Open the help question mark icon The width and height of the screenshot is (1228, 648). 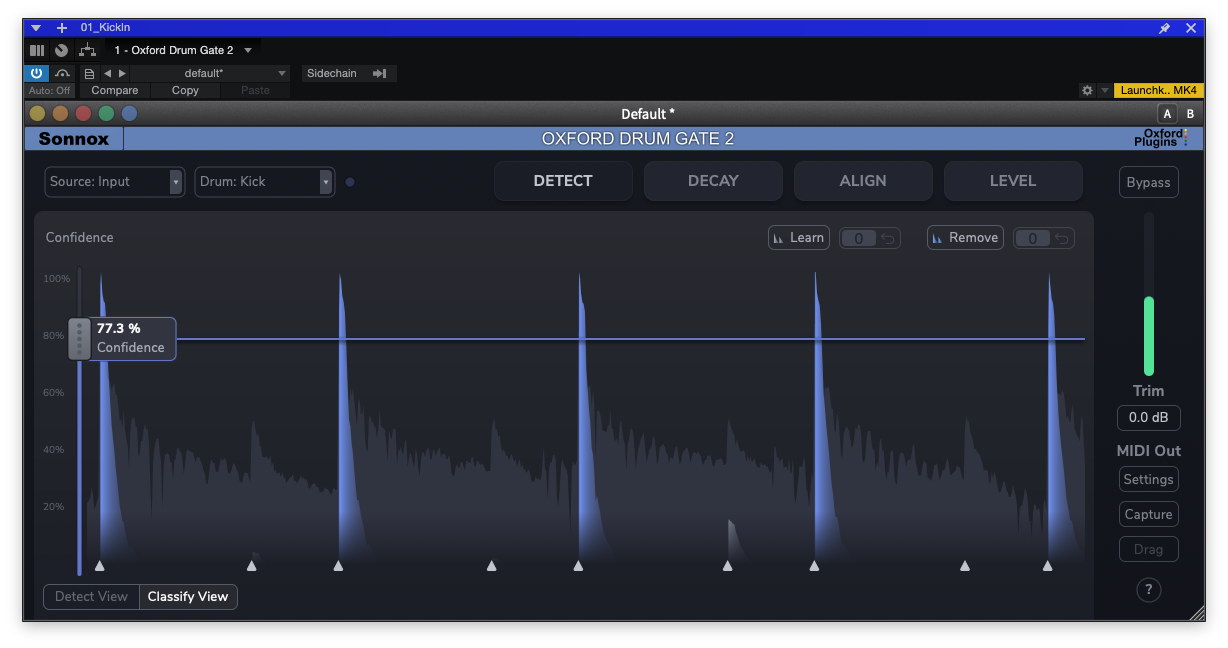pyautogui.click(x=1148, y=590)
